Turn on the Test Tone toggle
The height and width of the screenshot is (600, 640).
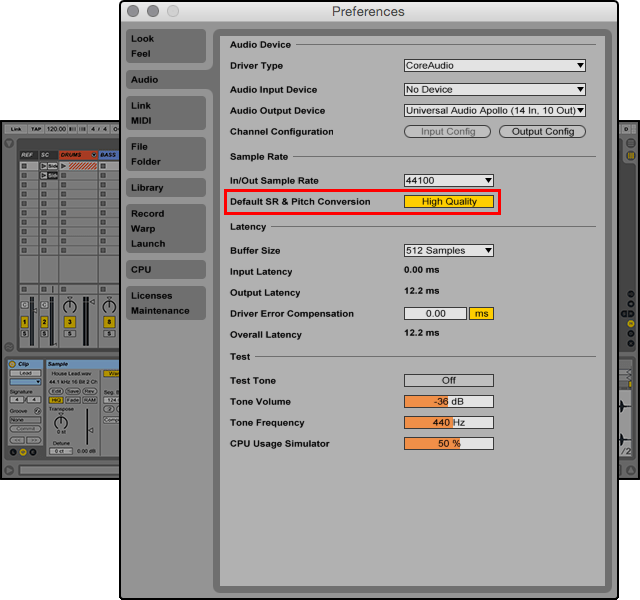[x=448, y=380]
